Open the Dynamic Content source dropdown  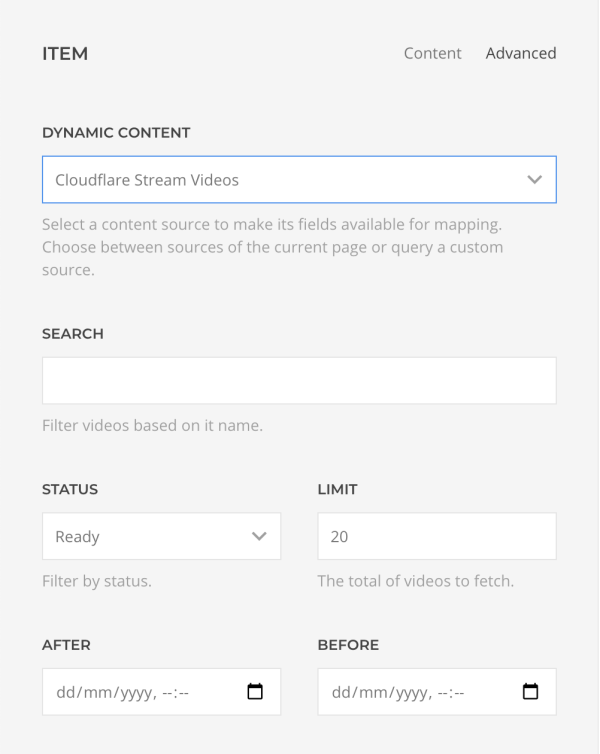(x=300, y=179)
